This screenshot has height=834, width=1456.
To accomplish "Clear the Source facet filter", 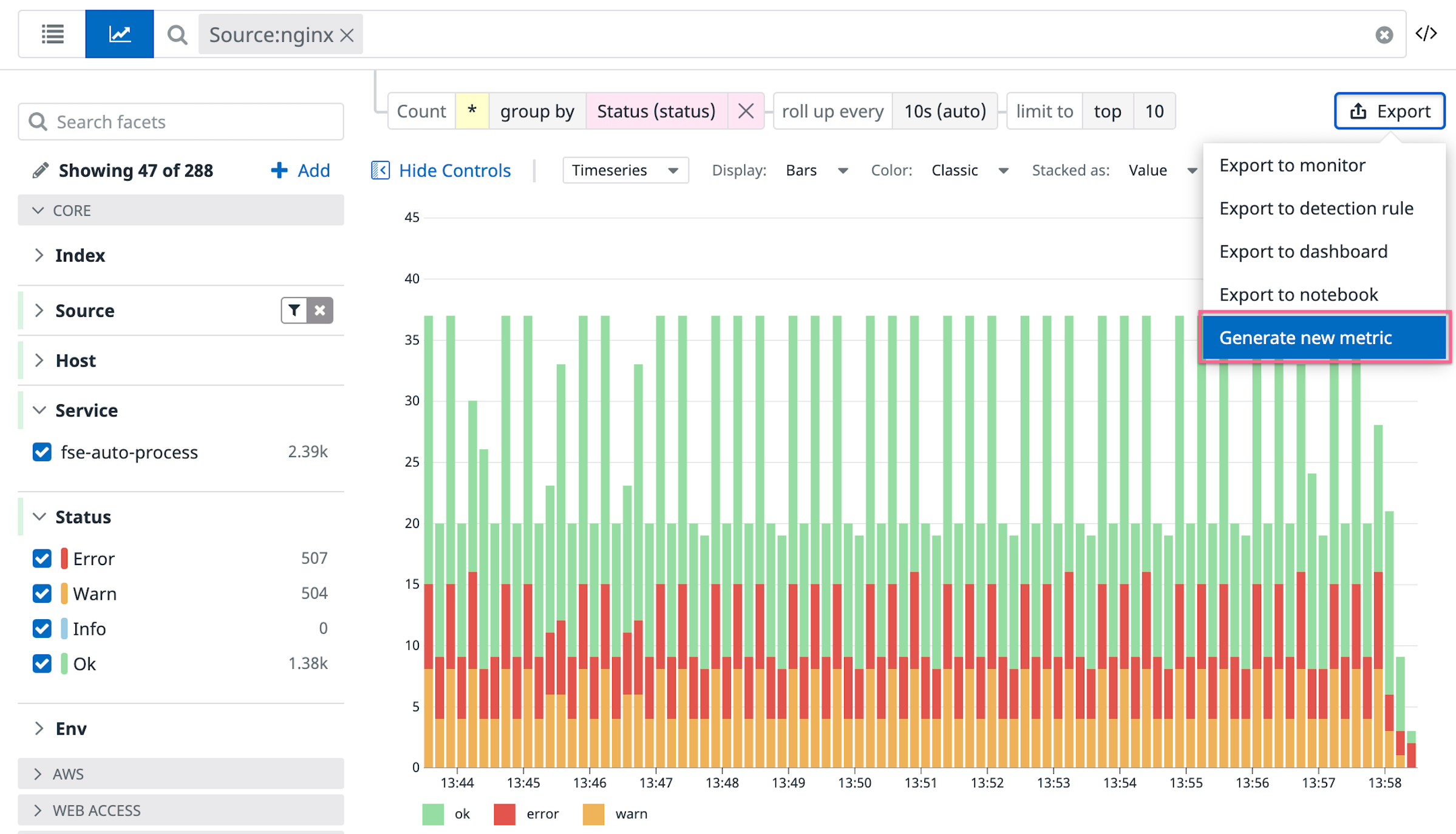I will 320,310.
